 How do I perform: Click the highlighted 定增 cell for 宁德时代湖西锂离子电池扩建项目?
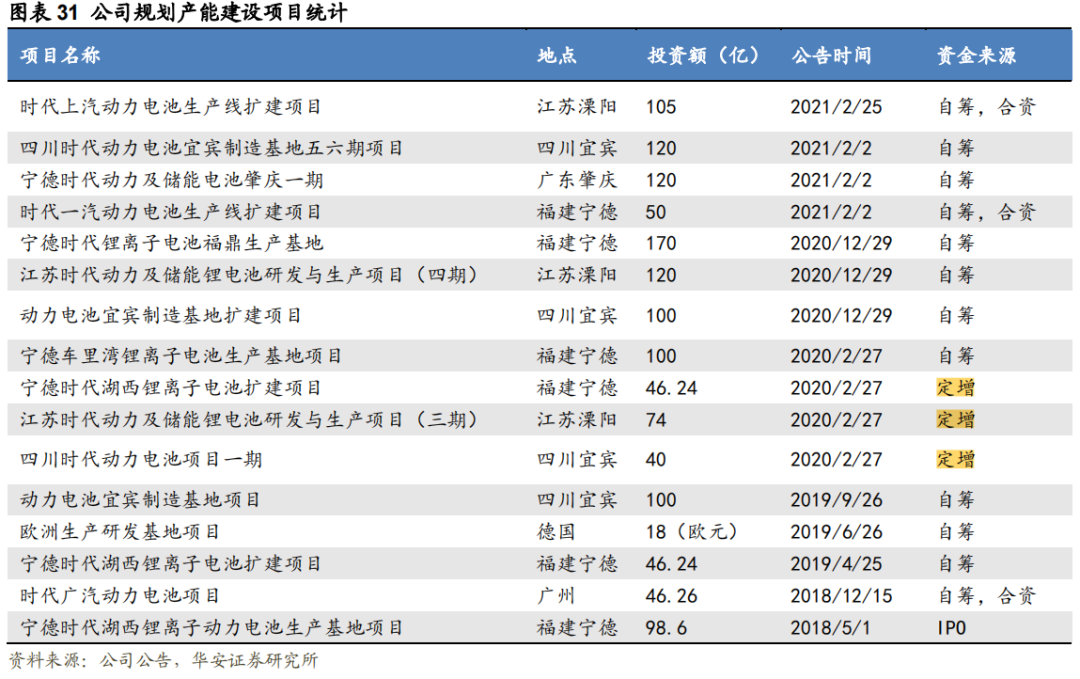(955, 388)
